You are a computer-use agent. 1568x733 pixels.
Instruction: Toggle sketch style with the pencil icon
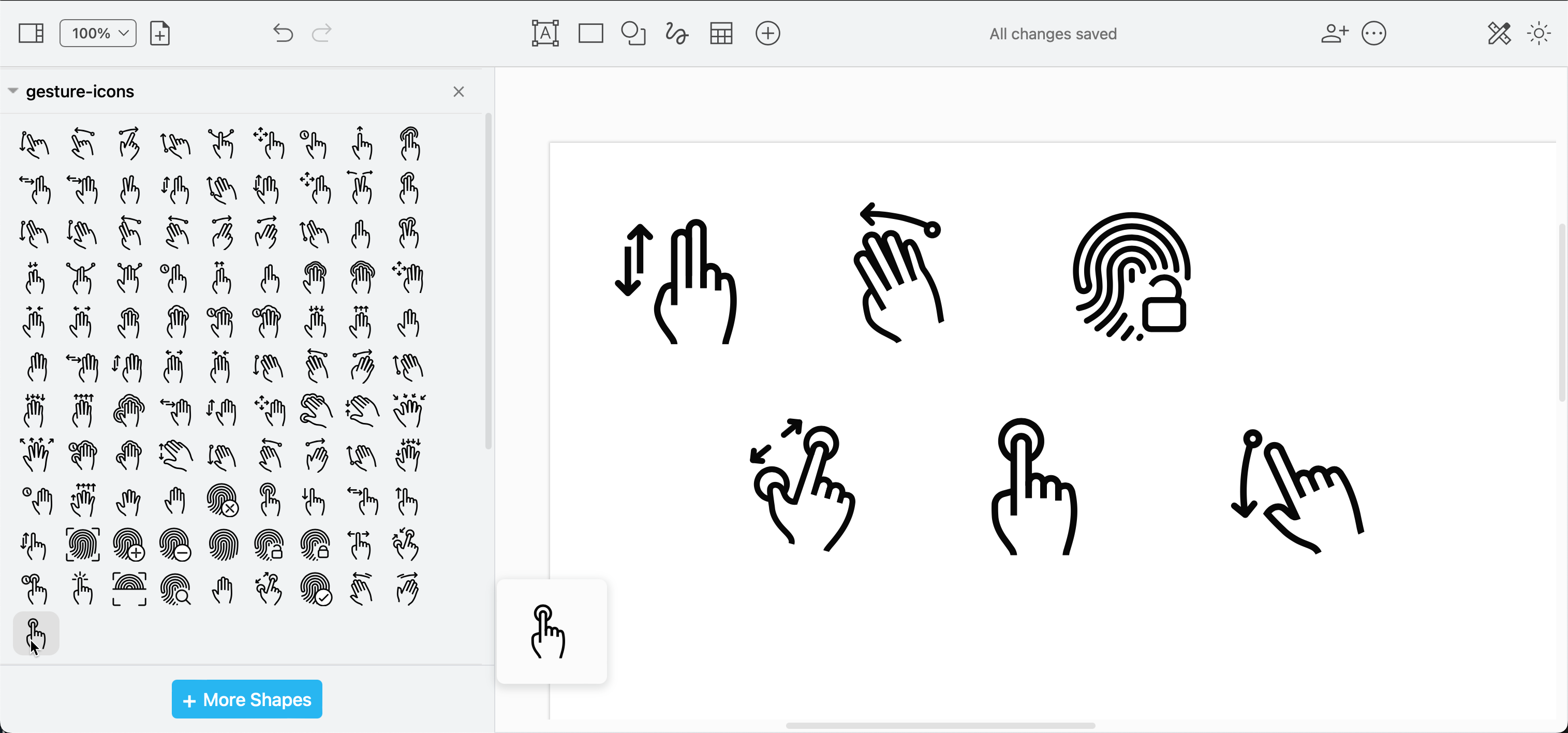pos(1499,34)
